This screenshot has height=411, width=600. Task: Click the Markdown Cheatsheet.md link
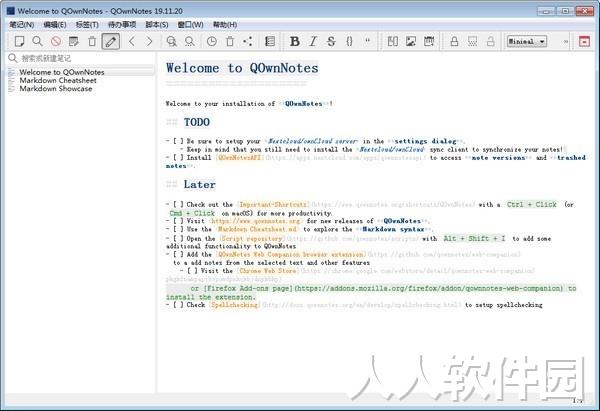[257, 229]
